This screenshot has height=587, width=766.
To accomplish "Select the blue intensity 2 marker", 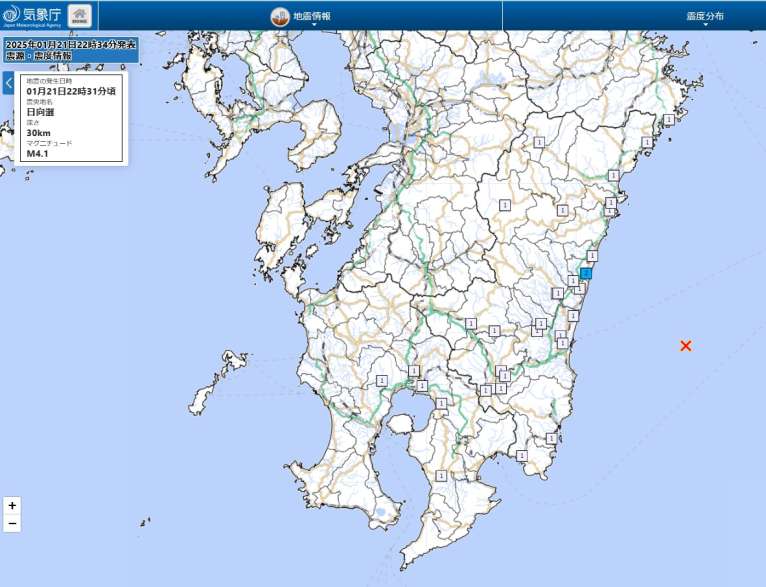I will (x=586, y=273).
